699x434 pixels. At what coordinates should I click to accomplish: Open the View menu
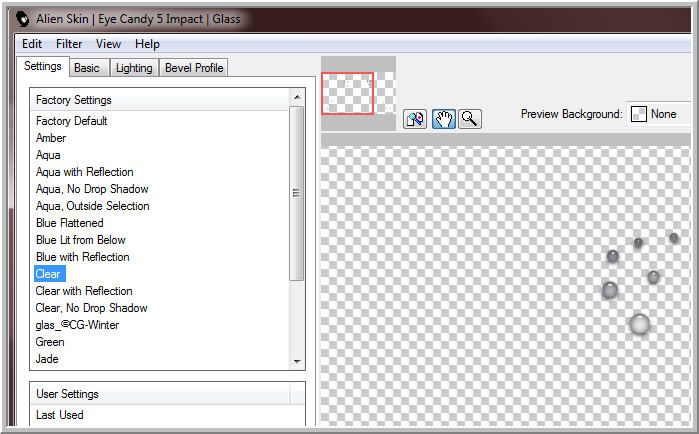[x=108, y=44]
